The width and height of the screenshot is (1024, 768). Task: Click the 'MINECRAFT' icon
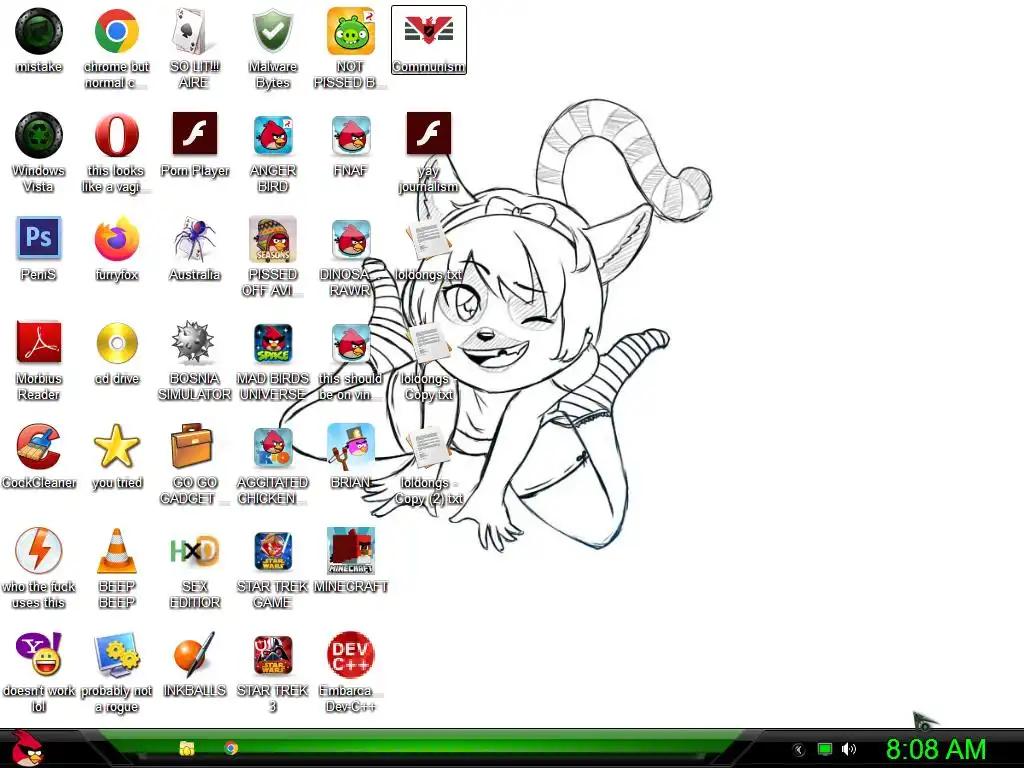[x=351, y=551]
